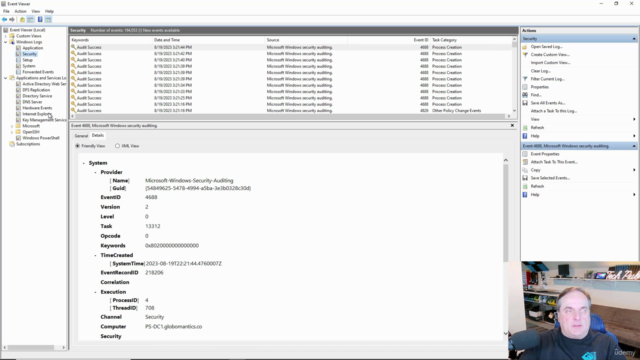Image resolution: width=640 pixels, height=360 pixels.
Task: Click Filter Current Log action
Action: (547, 79)
